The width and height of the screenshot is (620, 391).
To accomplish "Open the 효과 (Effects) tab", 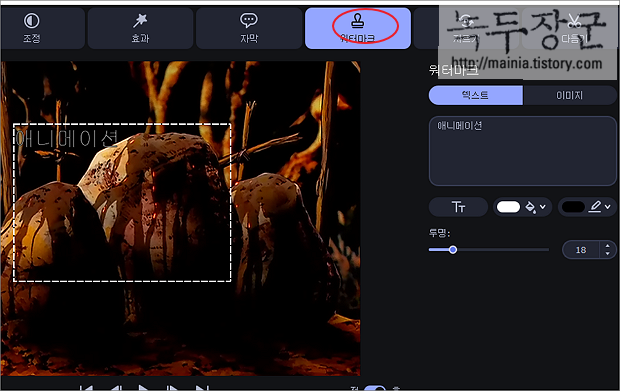I will pyautogui.click(x=140, y=28).
